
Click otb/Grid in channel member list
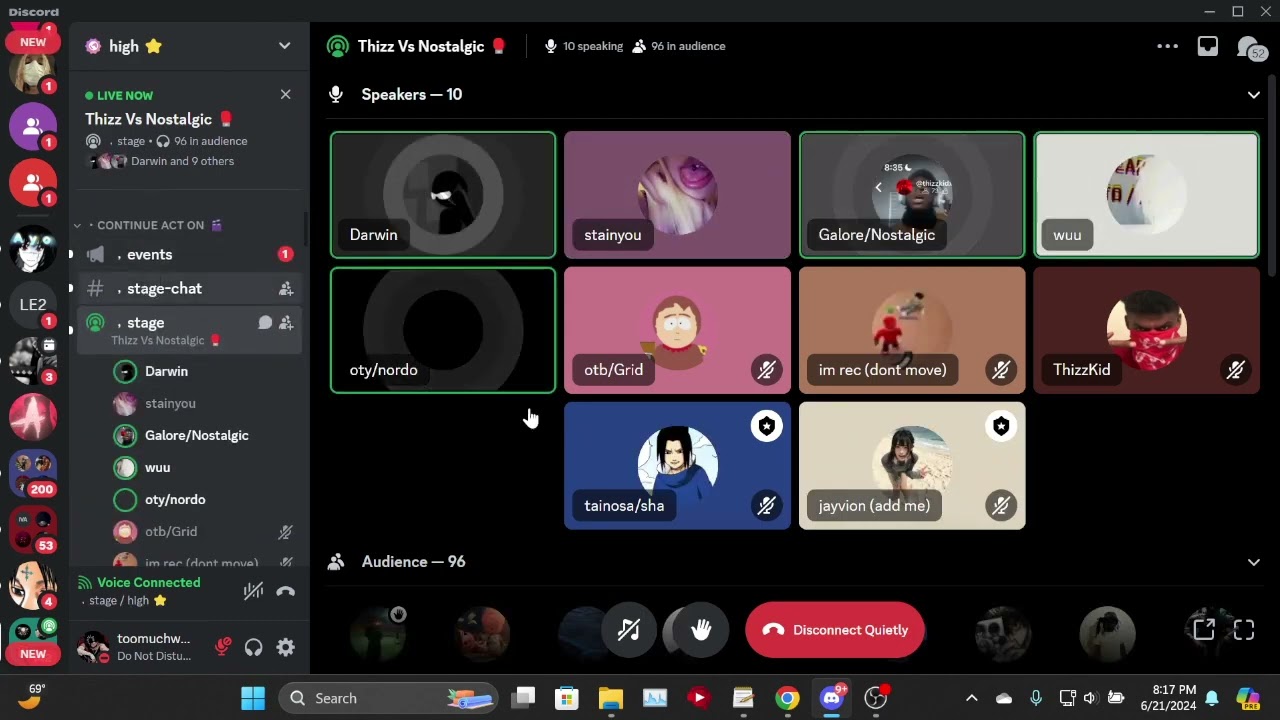205,531
